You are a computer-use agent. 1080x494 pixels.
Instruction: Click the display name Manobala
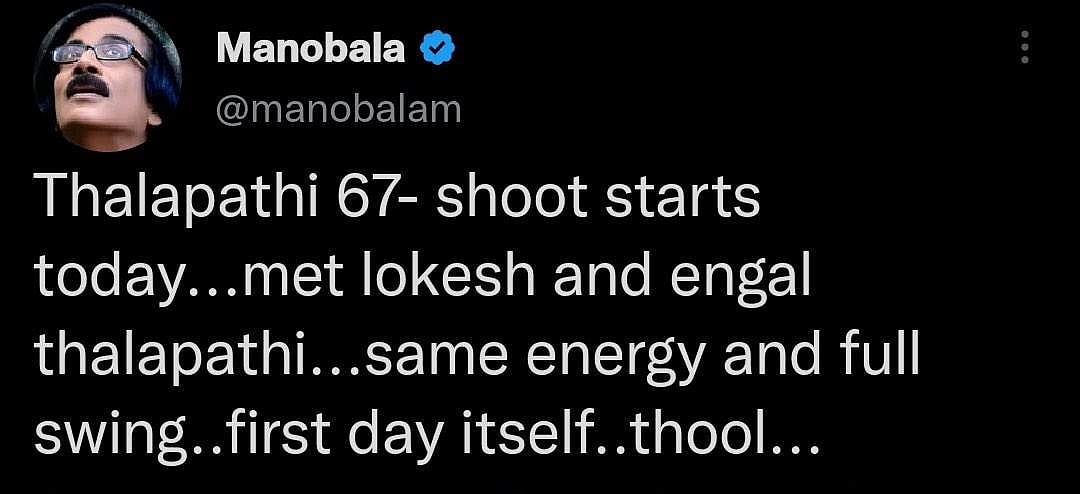[x=311, y=49]
